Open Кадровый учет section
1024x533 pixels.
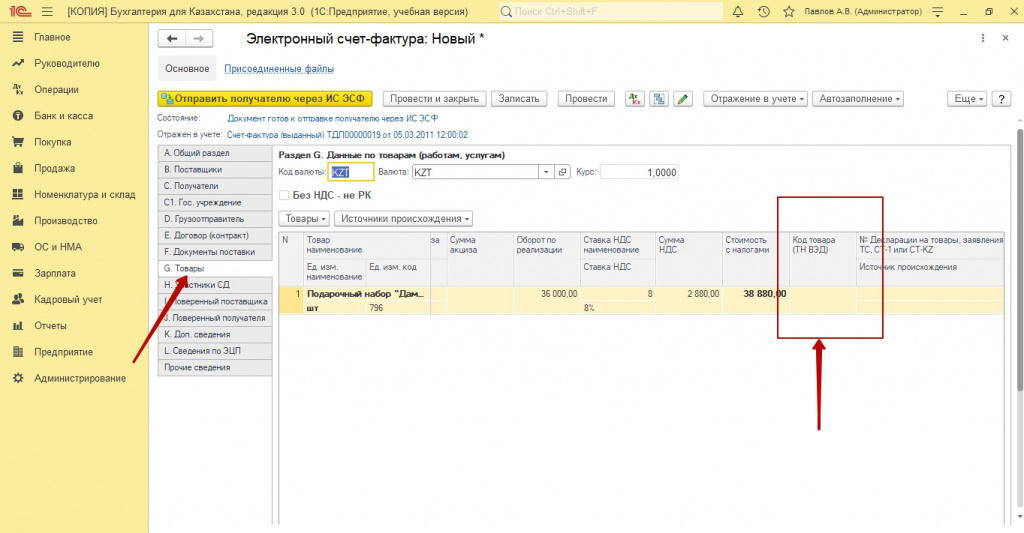click(68, 299)
